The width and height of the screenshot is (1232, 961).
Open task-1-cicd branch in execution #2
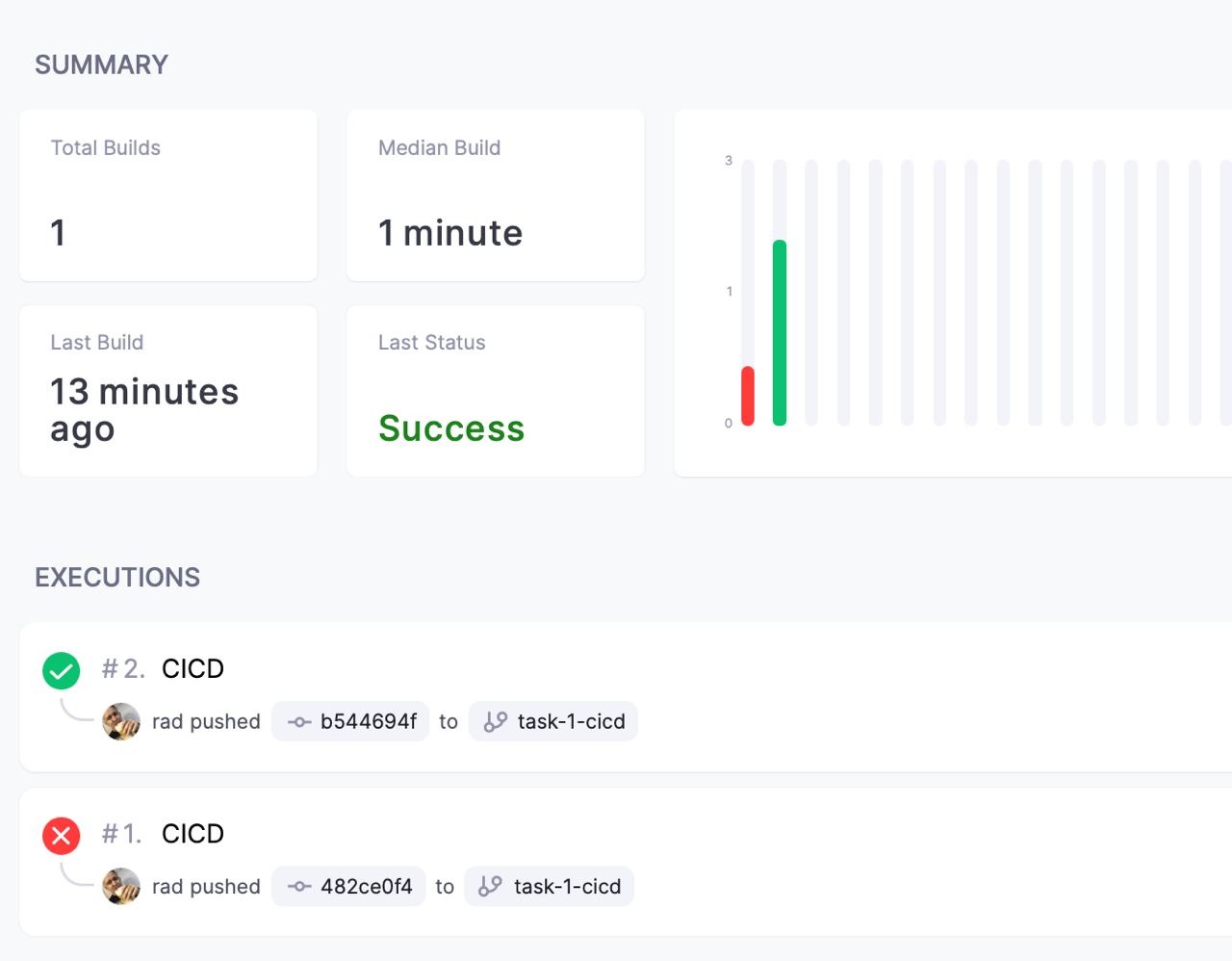tap(571, 722)
